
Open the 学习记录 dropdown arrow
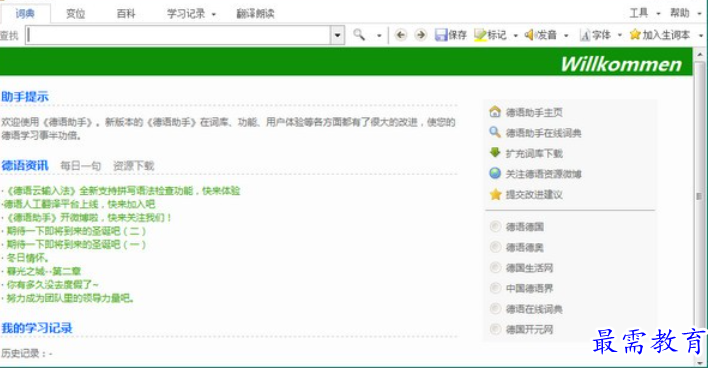click(214, 15)
